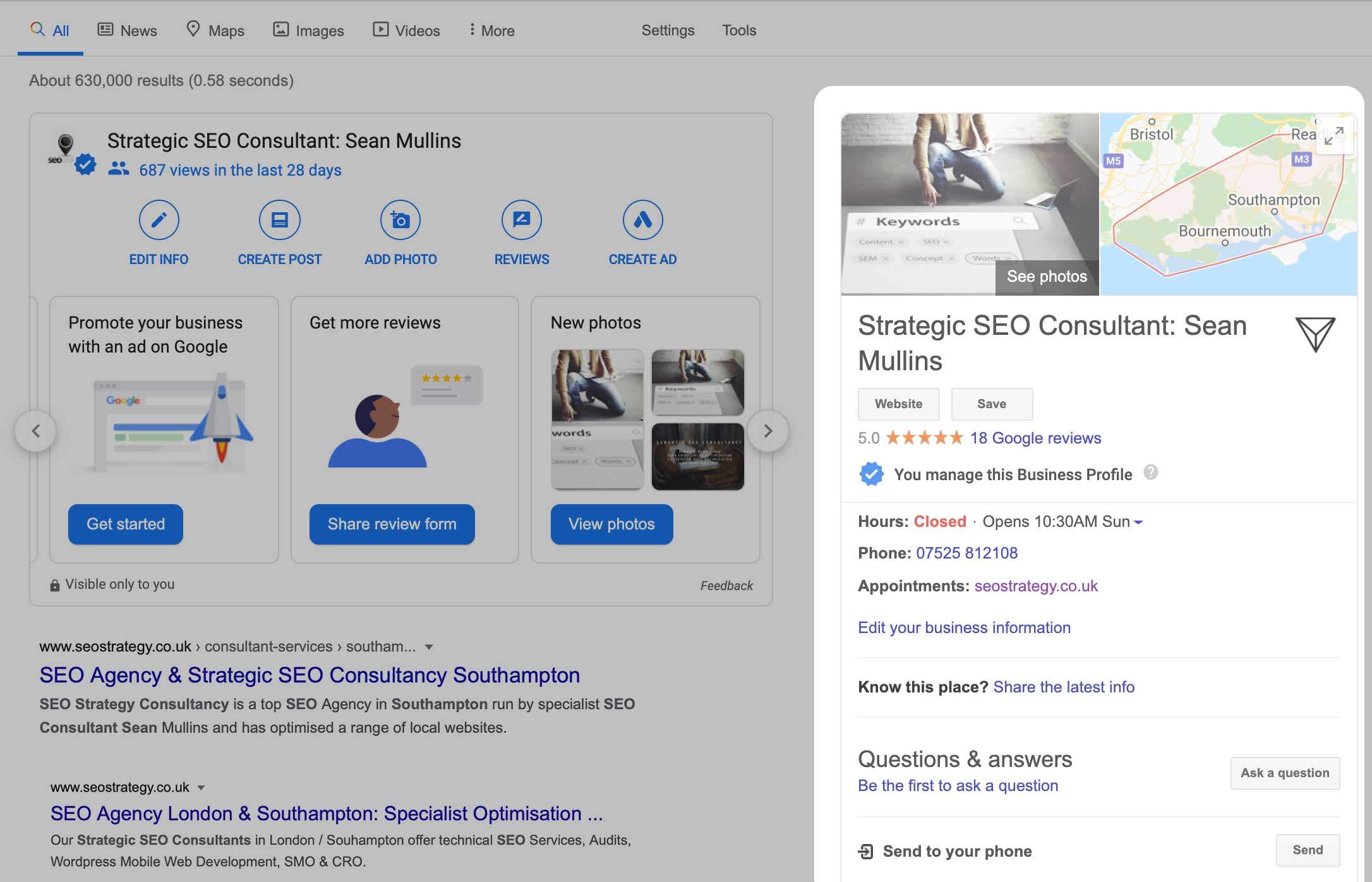Click the About 630,000 results text
Screen dimensions: 1372x882
coord(161,80)
